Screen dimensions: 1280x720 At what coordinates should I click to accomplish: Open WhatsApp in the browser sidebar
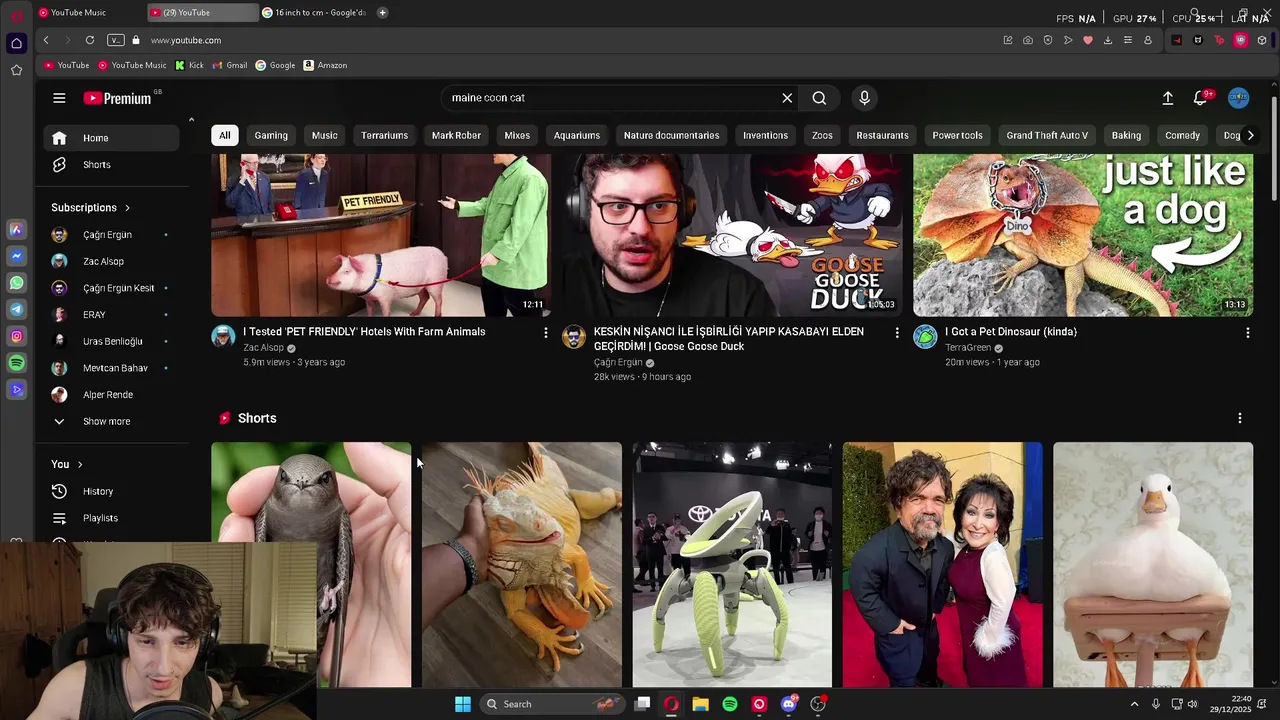coord(16,283)
